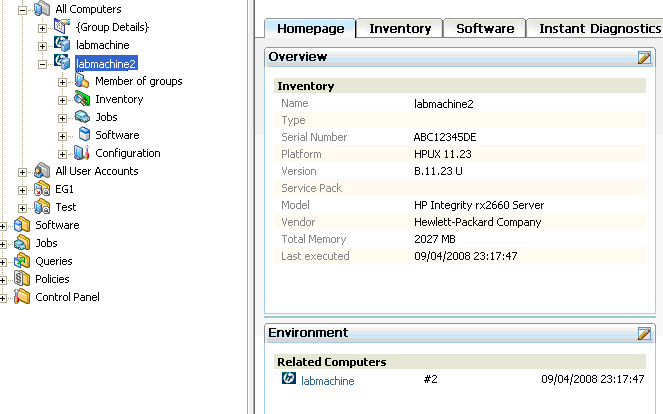Click the All Computers group icon
Screen dimensions: 663x414
(42, 8)
